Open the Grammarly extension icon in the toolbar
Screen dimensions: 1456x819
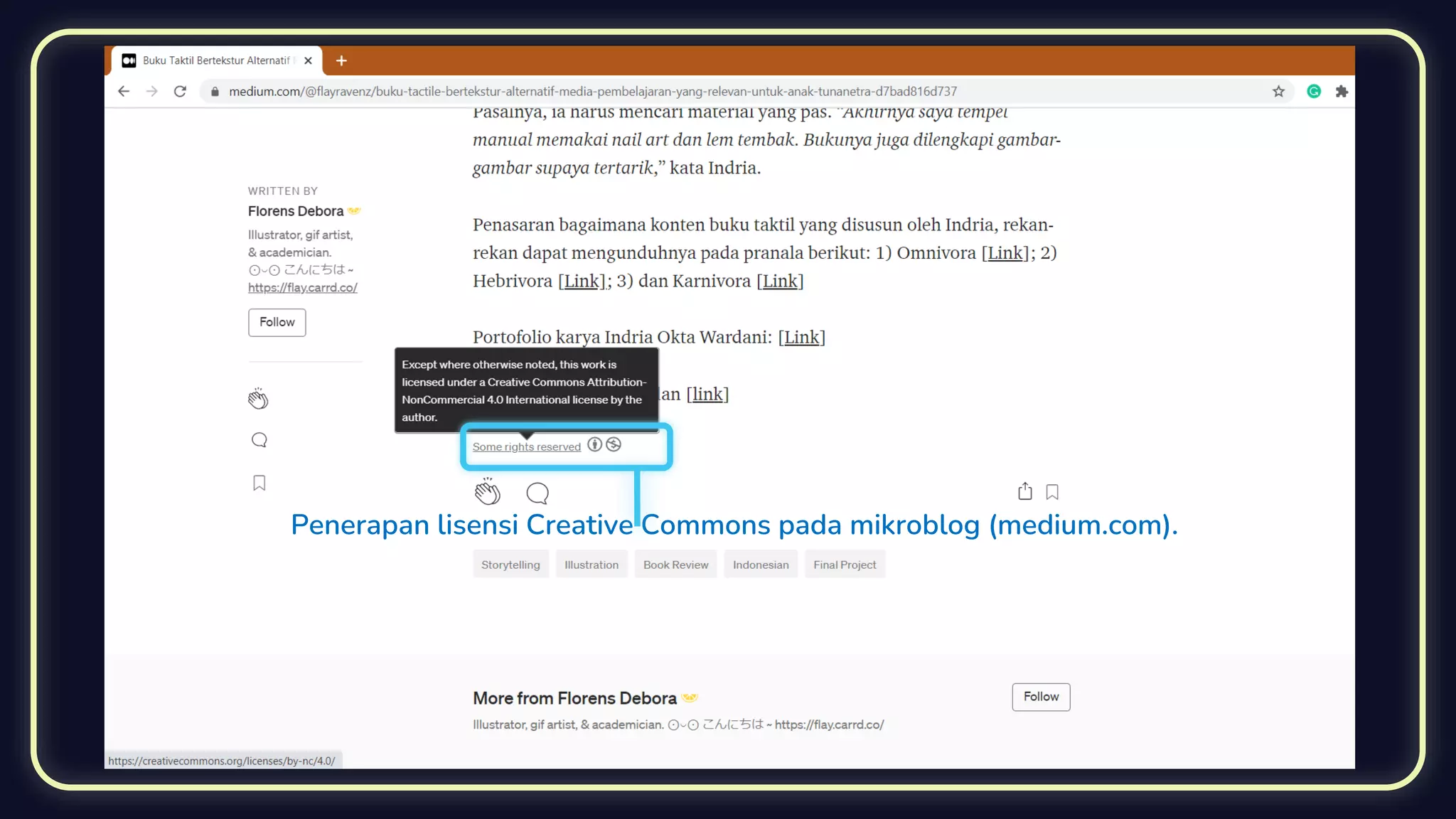click(x=1313, y=91)
